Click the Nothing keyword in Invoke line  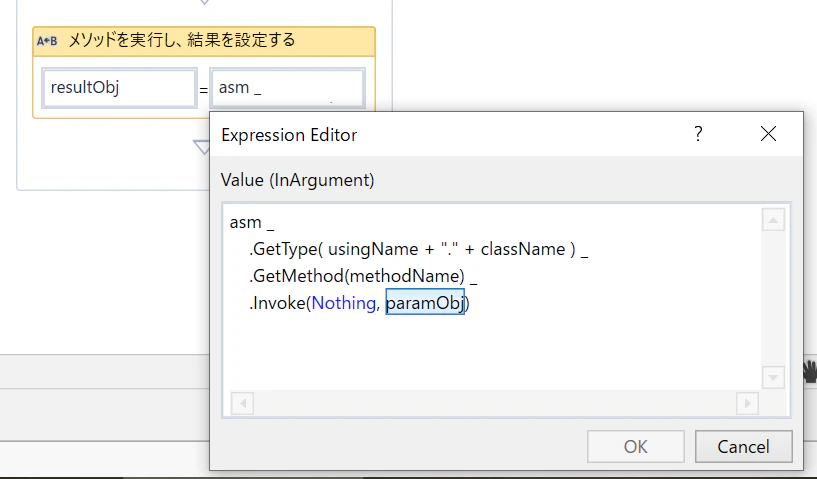click(x=343, y=303)
